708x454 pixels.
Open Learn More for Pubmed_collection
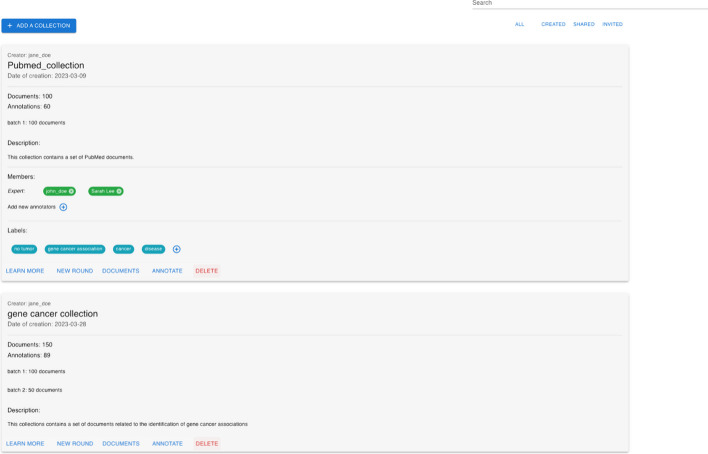click(x=25, y=270)
